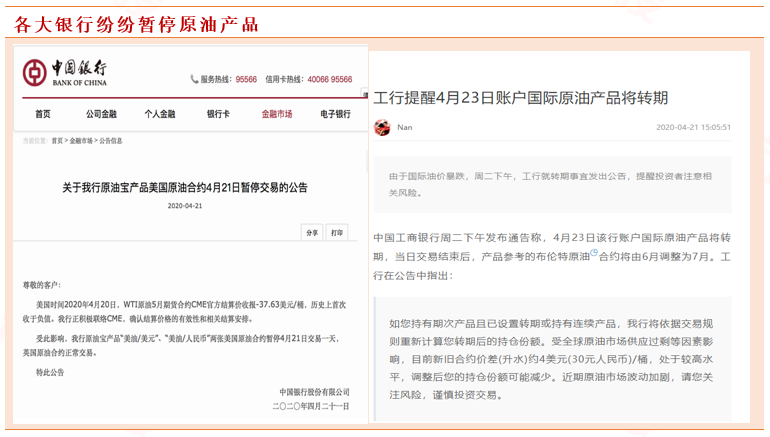
Task: Open the 银行卡 navigation tab
Action: click(x=218, y=114)
